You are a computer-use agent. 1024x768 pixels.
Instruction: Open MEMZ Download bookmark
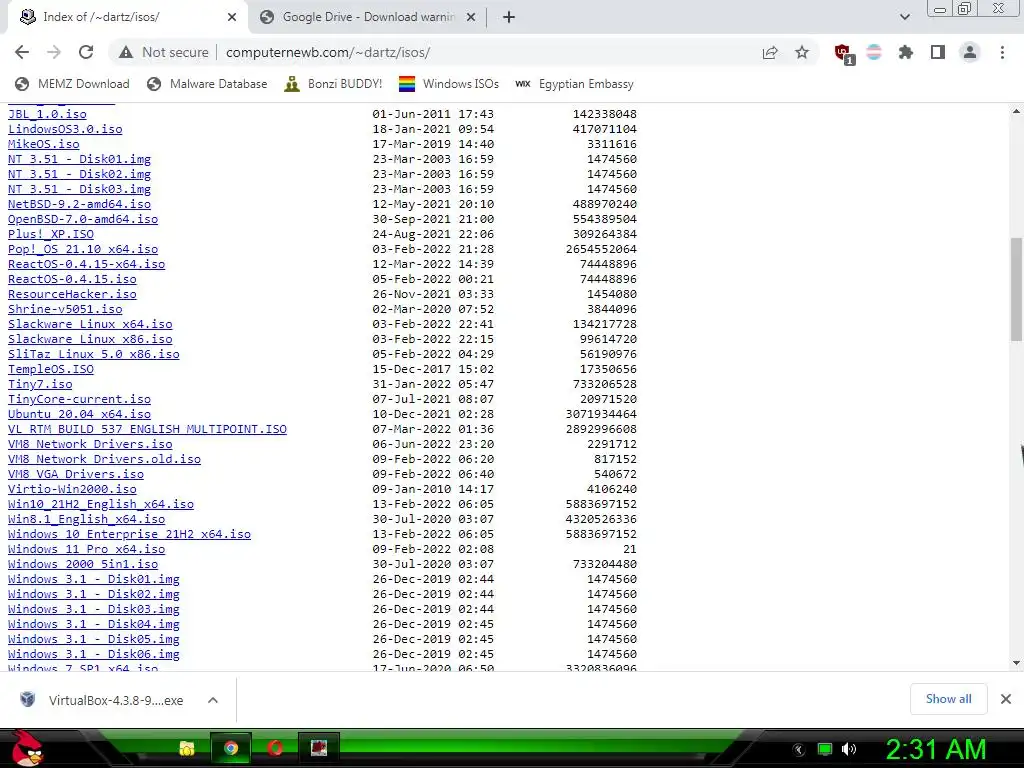(72, 84)
